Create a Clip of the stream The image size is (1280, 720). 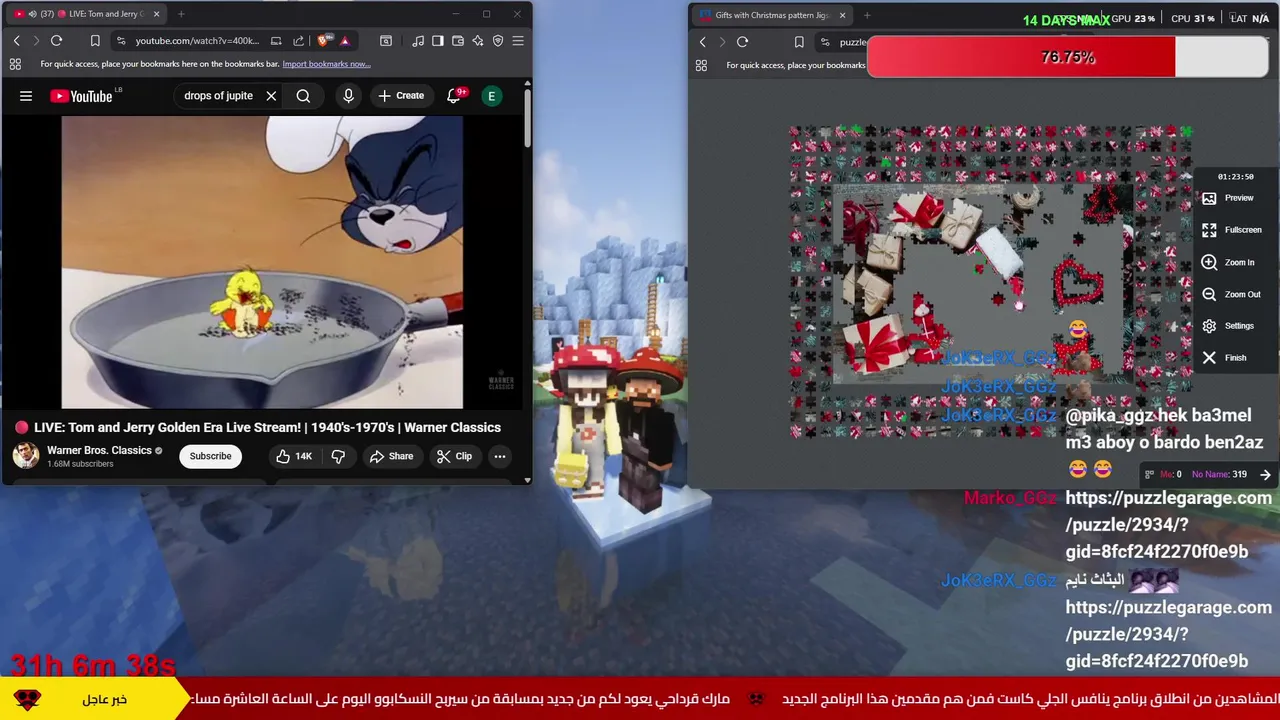[x=454, y=456]
